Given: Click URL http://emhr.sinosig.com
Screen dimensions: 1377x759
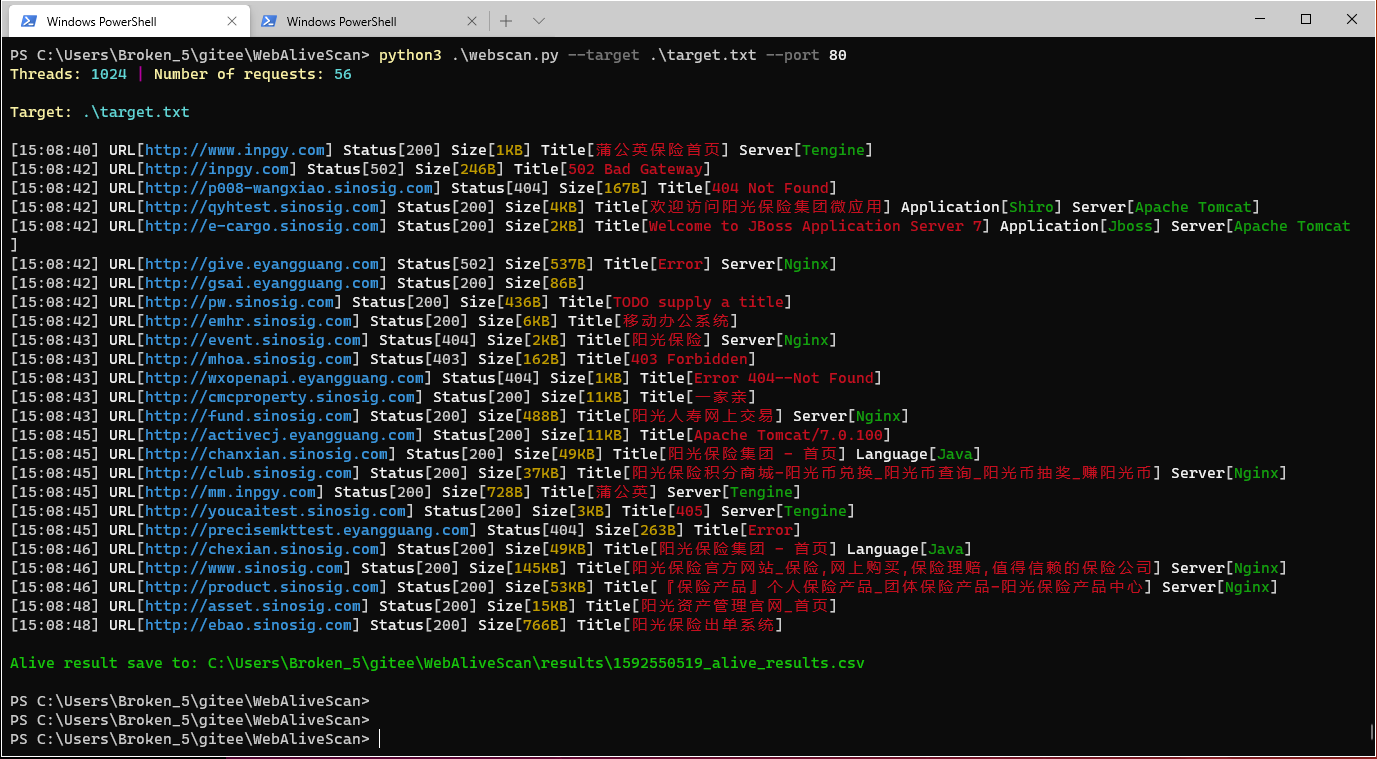Looking at the screenshot, I should (249, 321).
